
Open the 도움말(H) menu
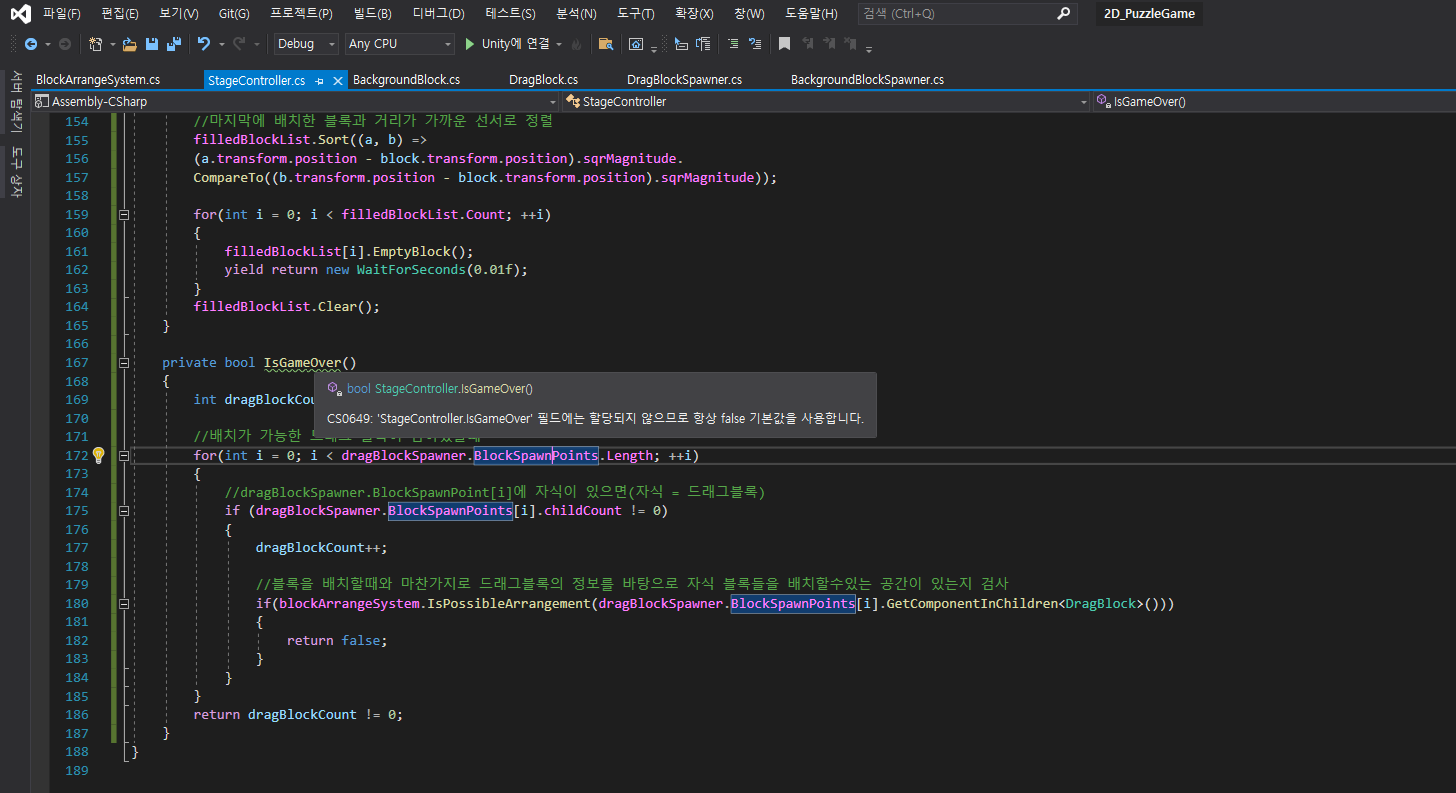pos(811,14)
